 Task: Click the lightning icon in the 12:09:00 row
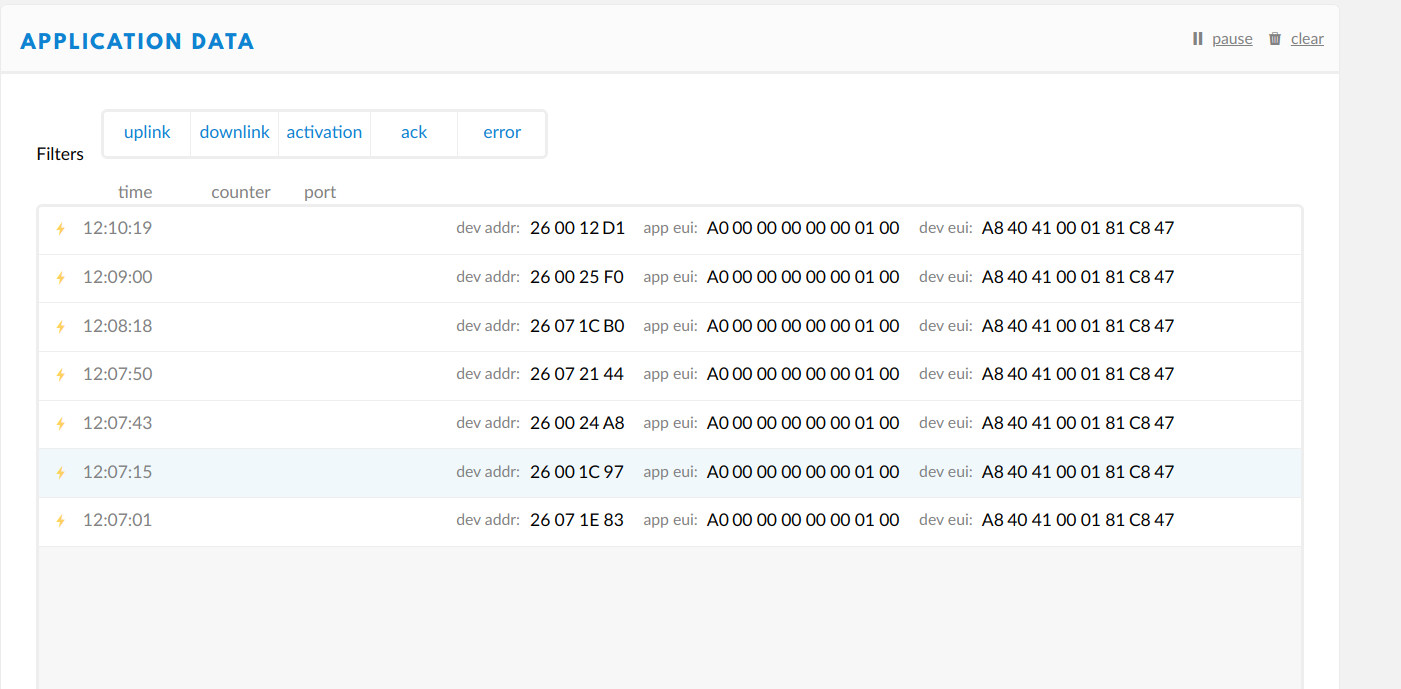point(60,278)
